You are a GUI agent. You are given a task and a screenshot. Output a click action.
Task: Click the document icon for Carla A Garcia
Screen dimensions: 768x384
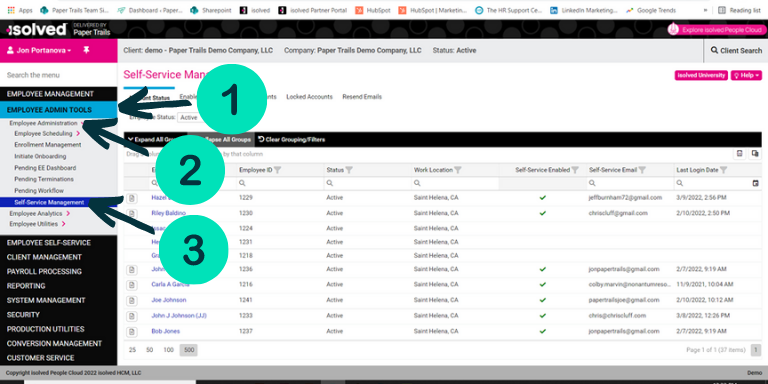[131, 285]
